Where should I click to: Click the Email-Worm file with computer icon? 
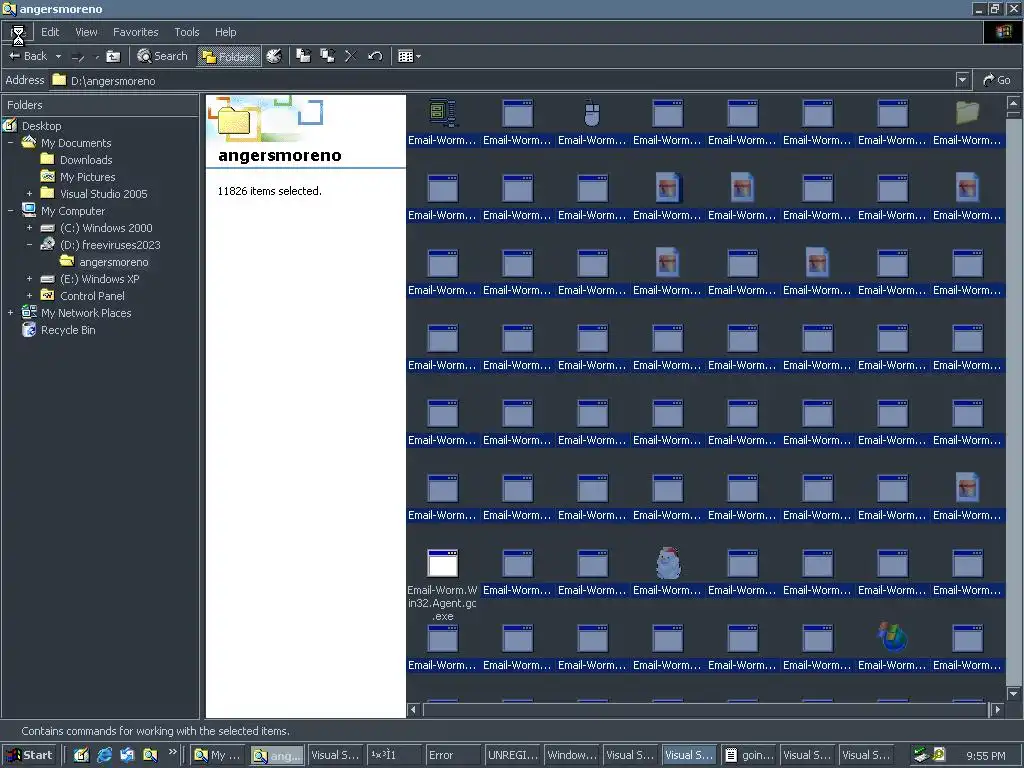(443, 122)
